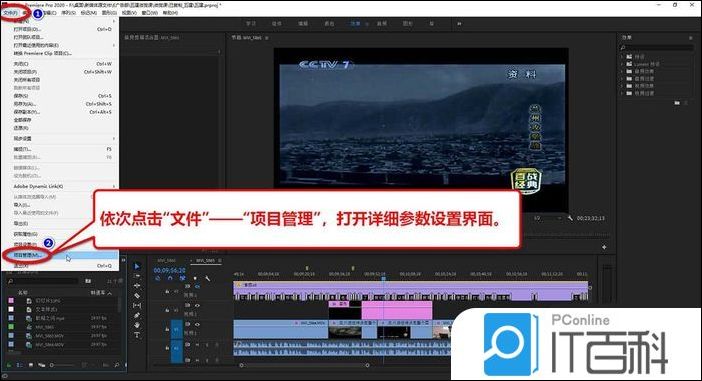Select the Slip tool
The image size is (702, 381).
(137, 305)
